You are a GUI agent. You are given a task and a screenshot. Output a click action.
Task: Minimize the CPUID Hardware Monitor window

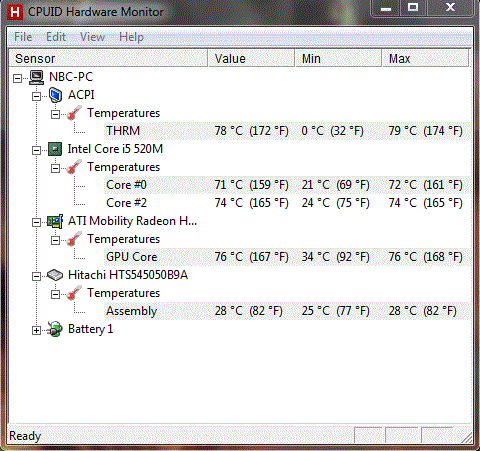pos(386,9)
